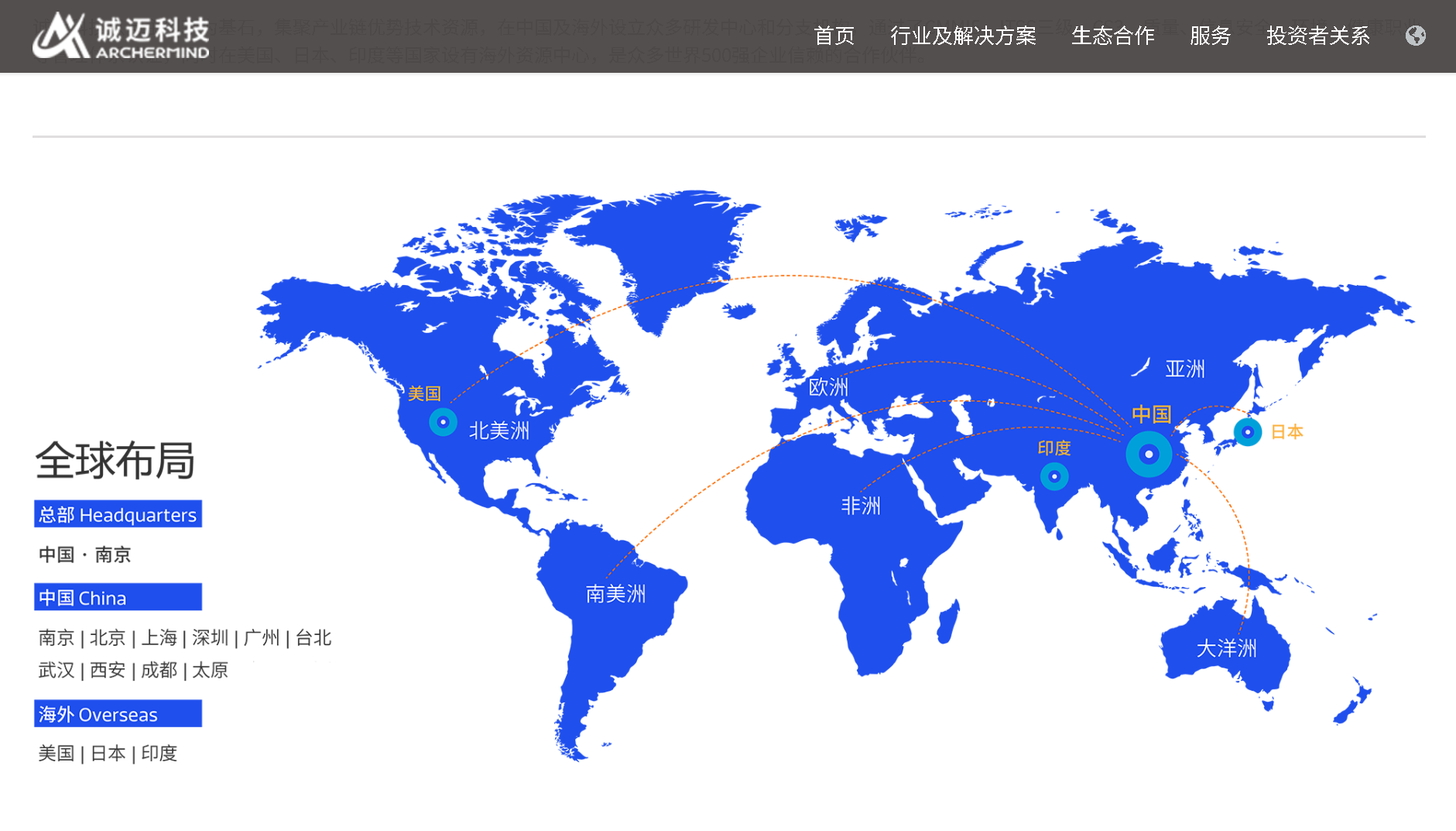Click the USA location marker on map
1456x831 pixels.
point(443,422)
